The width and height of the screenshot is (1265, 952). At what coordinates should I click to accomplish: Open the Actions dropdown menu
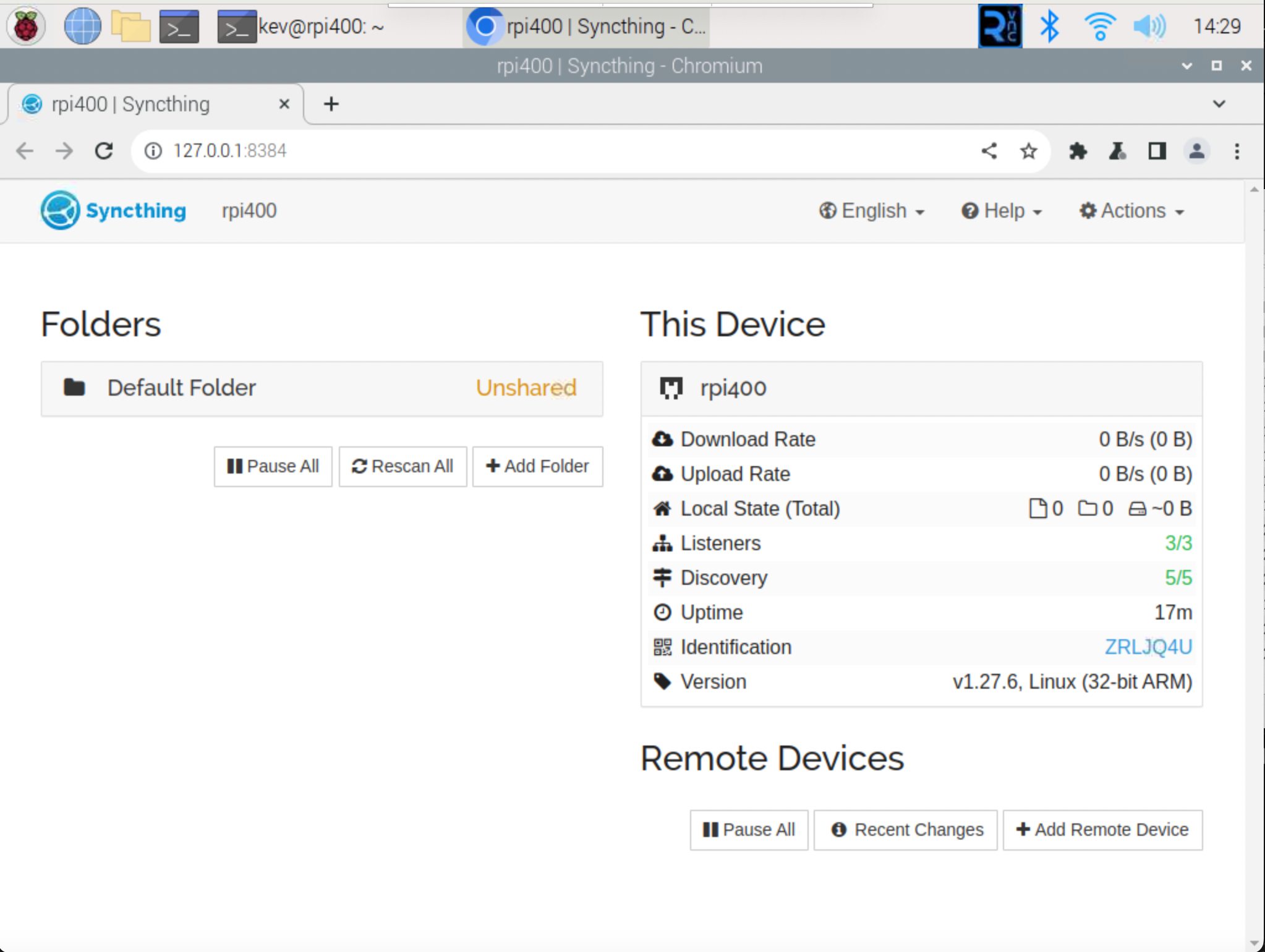pyautogui.click(x=1131, y=211)
